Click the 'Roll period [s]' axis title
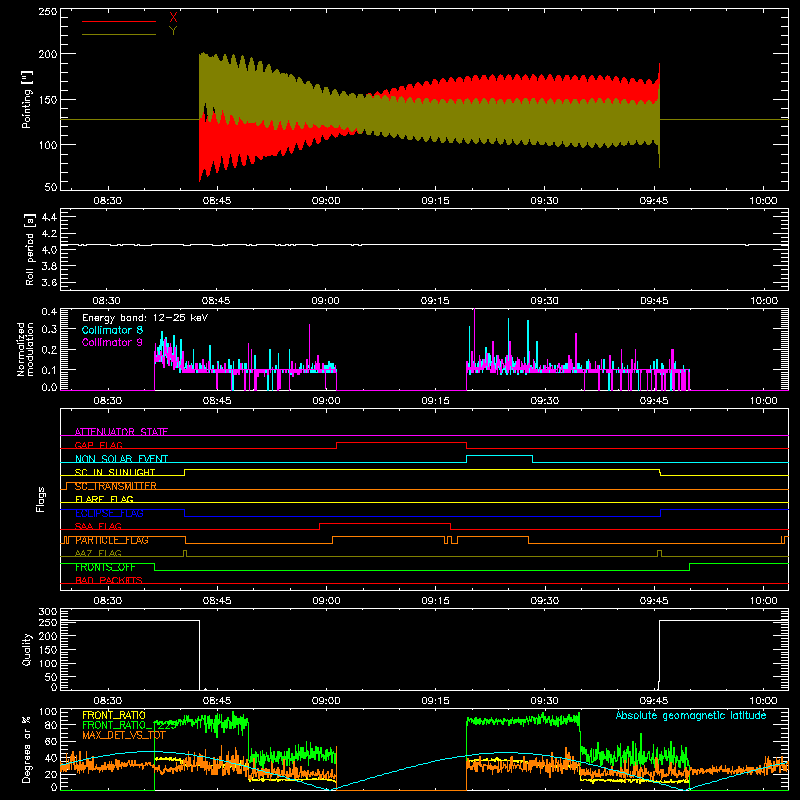The width and height of the screenshot is (800, 800). 30,249
